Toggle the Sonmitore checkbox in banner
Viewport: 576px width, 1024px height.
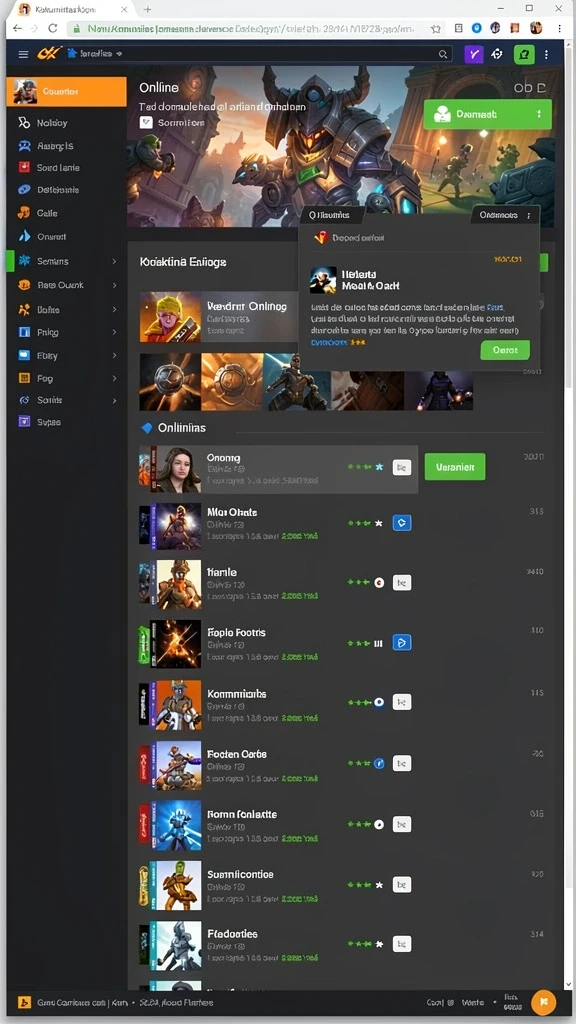click(x=146, y=122)
